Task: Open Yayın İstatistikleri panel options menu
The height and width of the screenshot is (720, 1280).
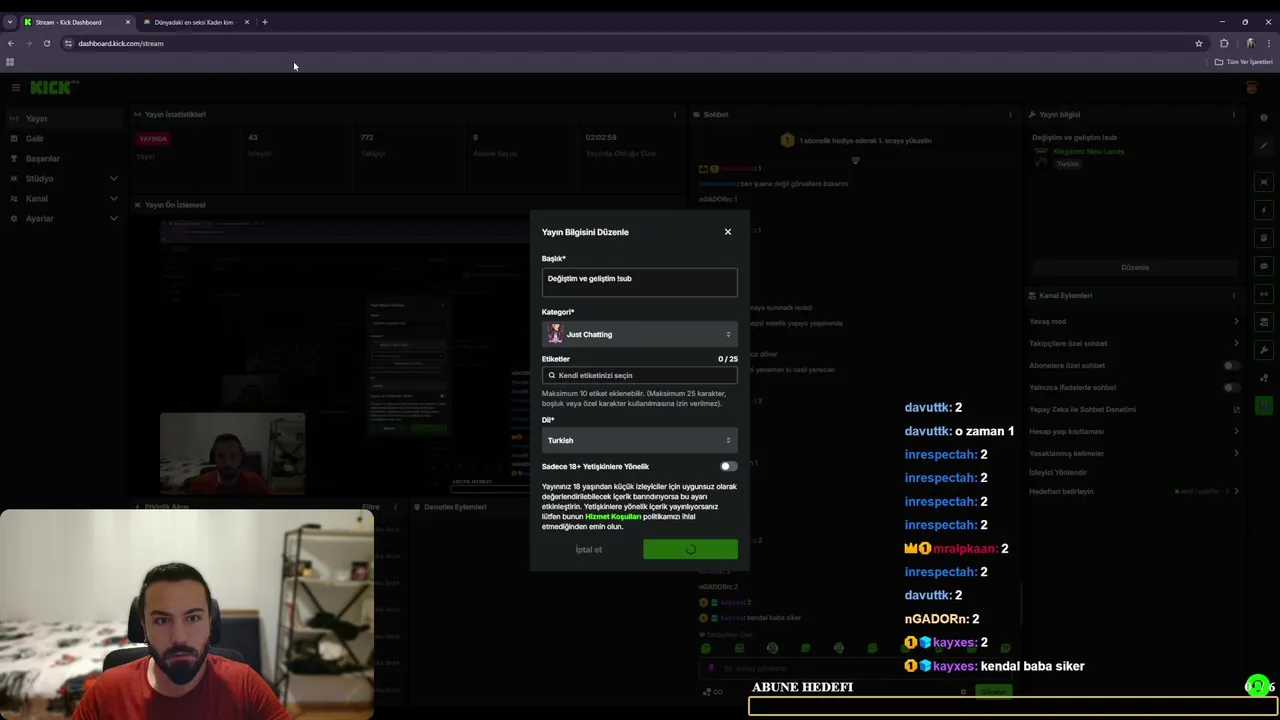Action: click(675, 114)
